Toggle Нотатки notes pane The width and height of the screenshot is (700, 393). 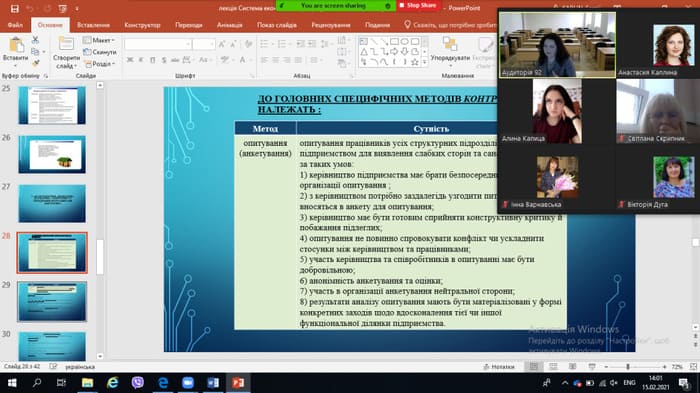499,367
